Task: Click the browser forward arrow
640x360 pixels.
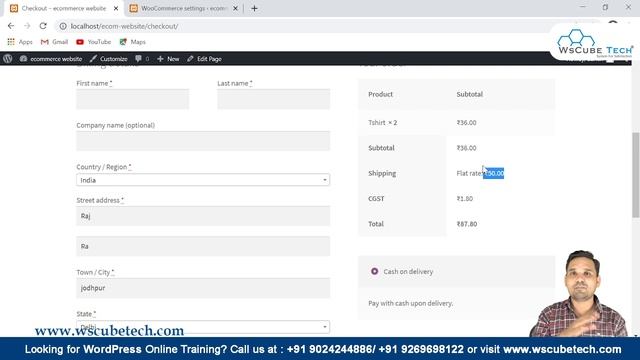Action: (27, 26)
